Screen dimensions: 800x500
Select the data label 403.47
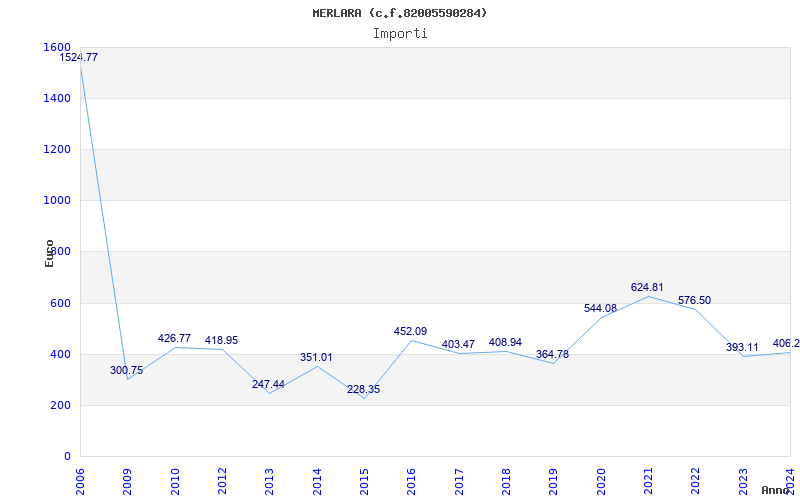pos(458,344)
